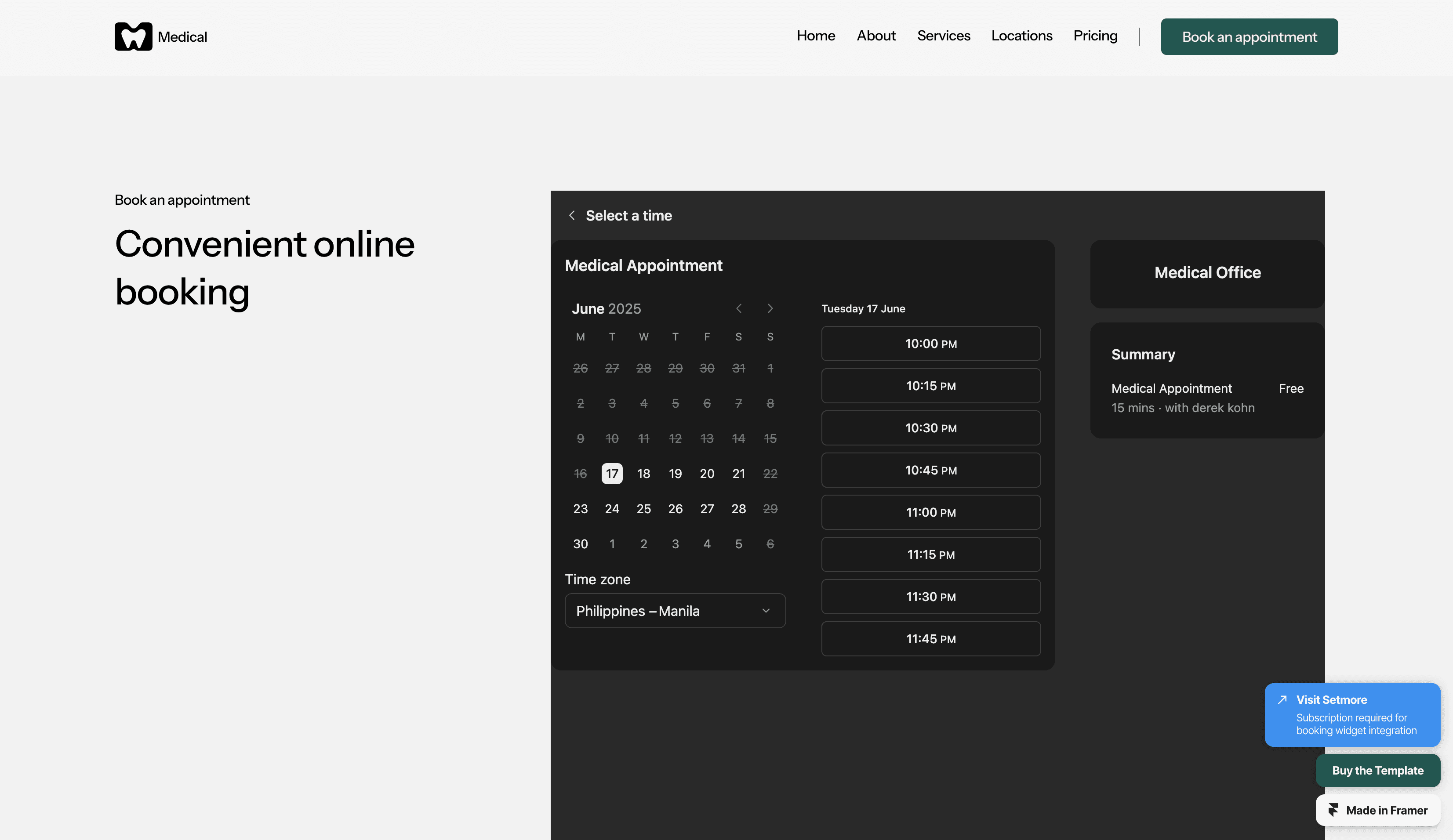Click the Framer logo icon
This screenshot has width=1453, height=840.
[1333, 810]
